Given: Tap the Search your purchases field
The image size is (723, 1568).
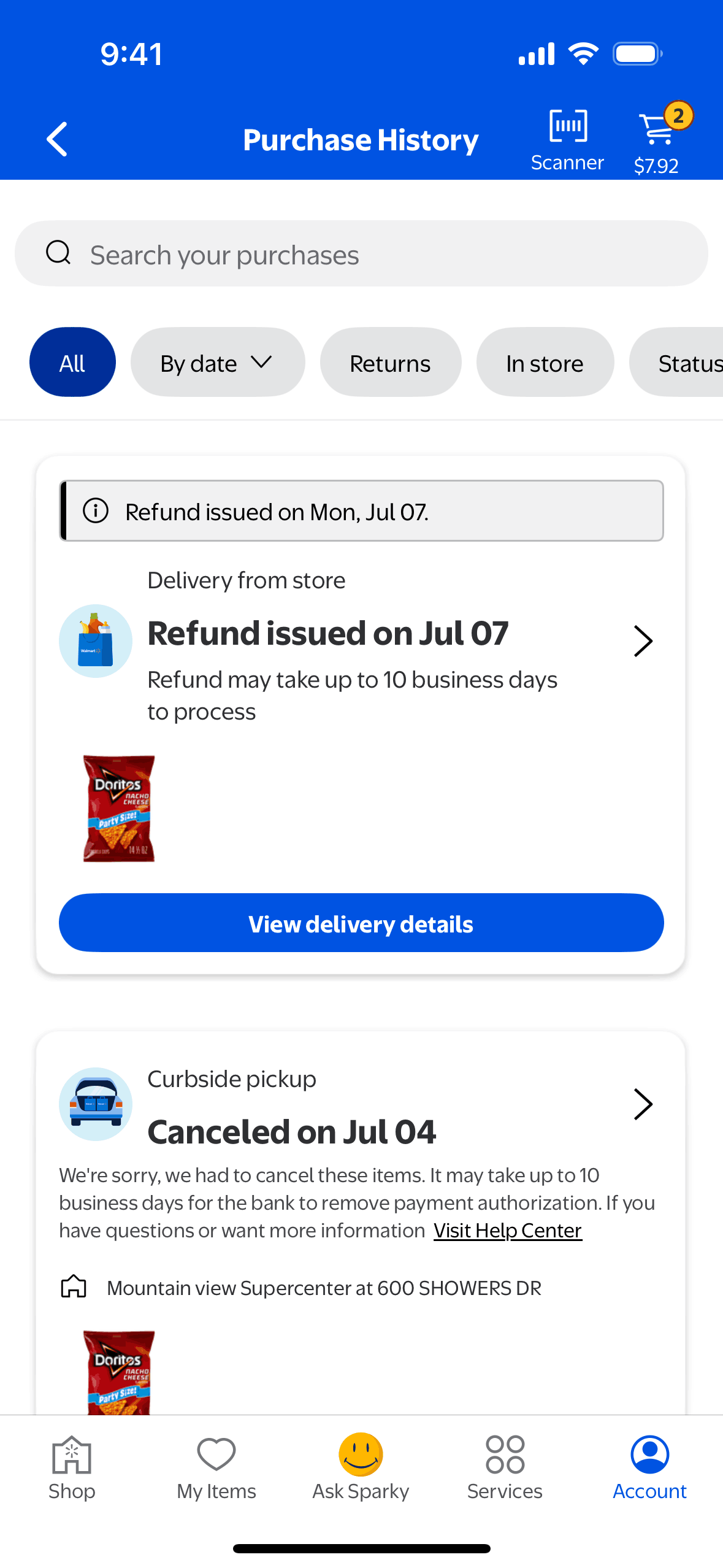Looking at the screenshot, I should [x=361, y=254].
